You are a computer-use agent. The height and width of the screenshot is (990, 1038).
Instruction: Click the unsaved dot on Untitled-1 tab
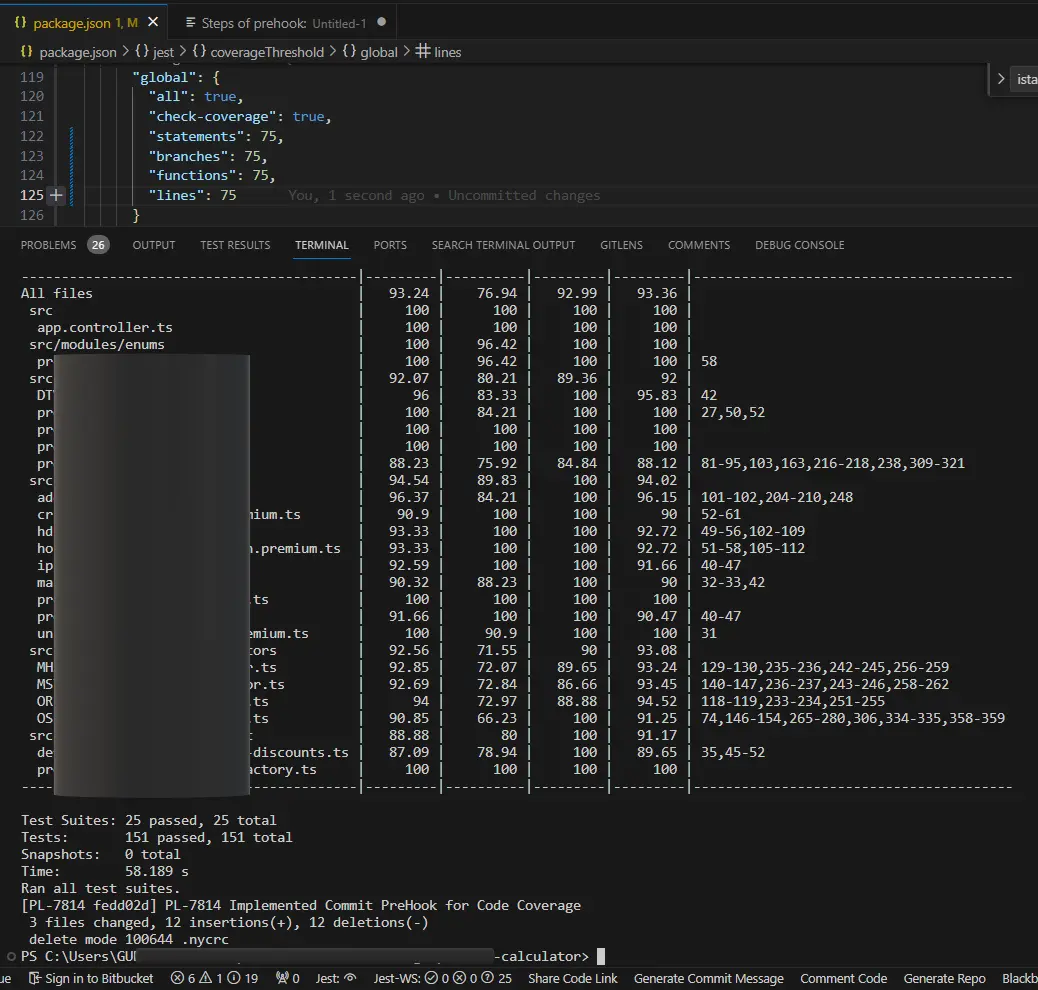(x=381, y=22)
